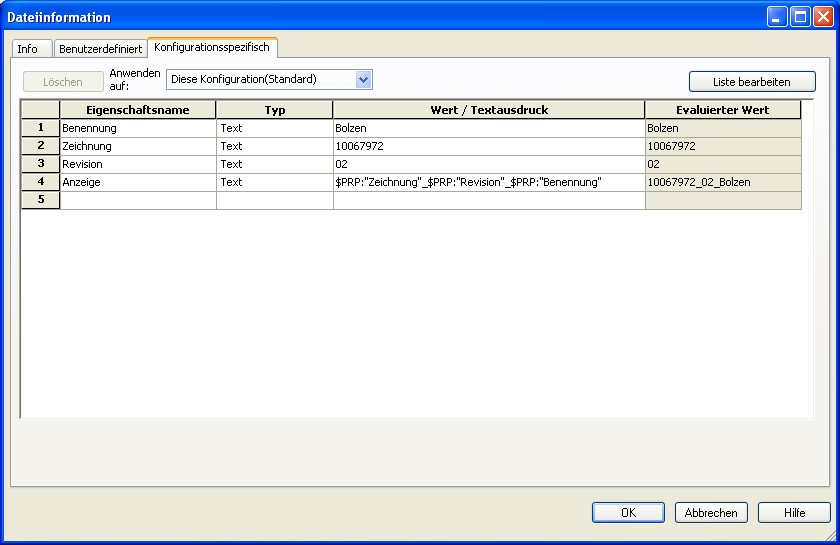Viewport: 840px width, 545px height.
Task: Click the Bolzen value cell in Wert column
Action: point(489,128)
